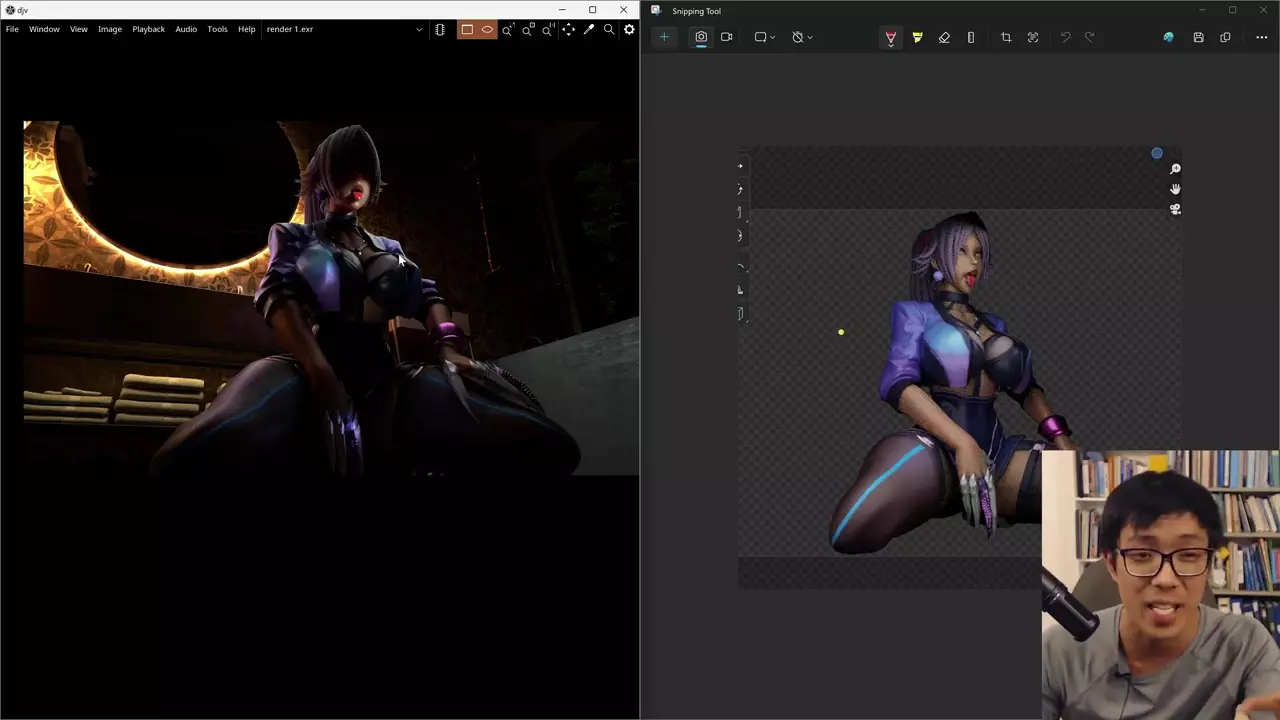Expand the snipping shape mode dropdown

pyautogui.click(x=765, y=37)
